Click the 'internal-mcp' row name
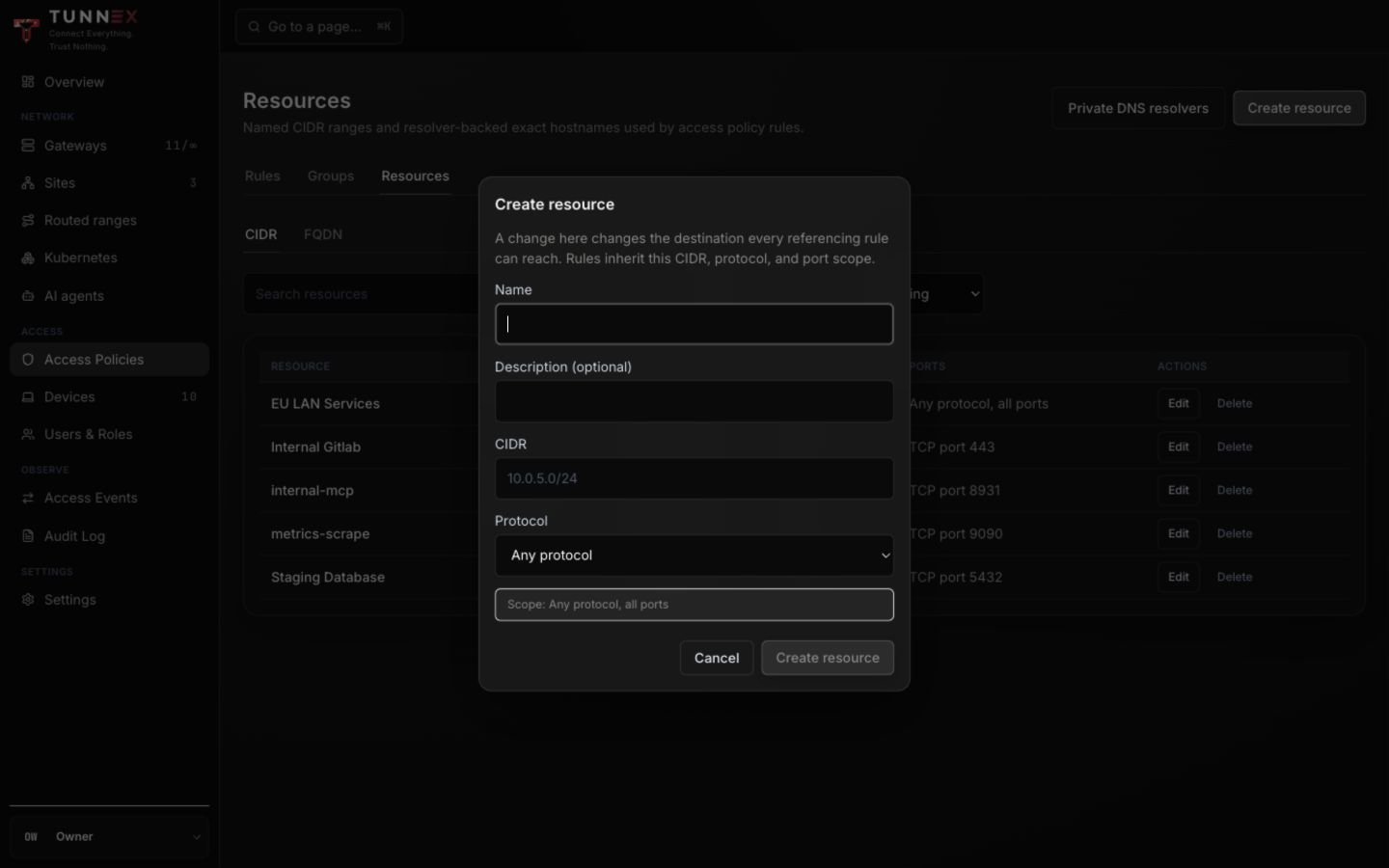The image size is (1389, 868). (x=312, y=491)
